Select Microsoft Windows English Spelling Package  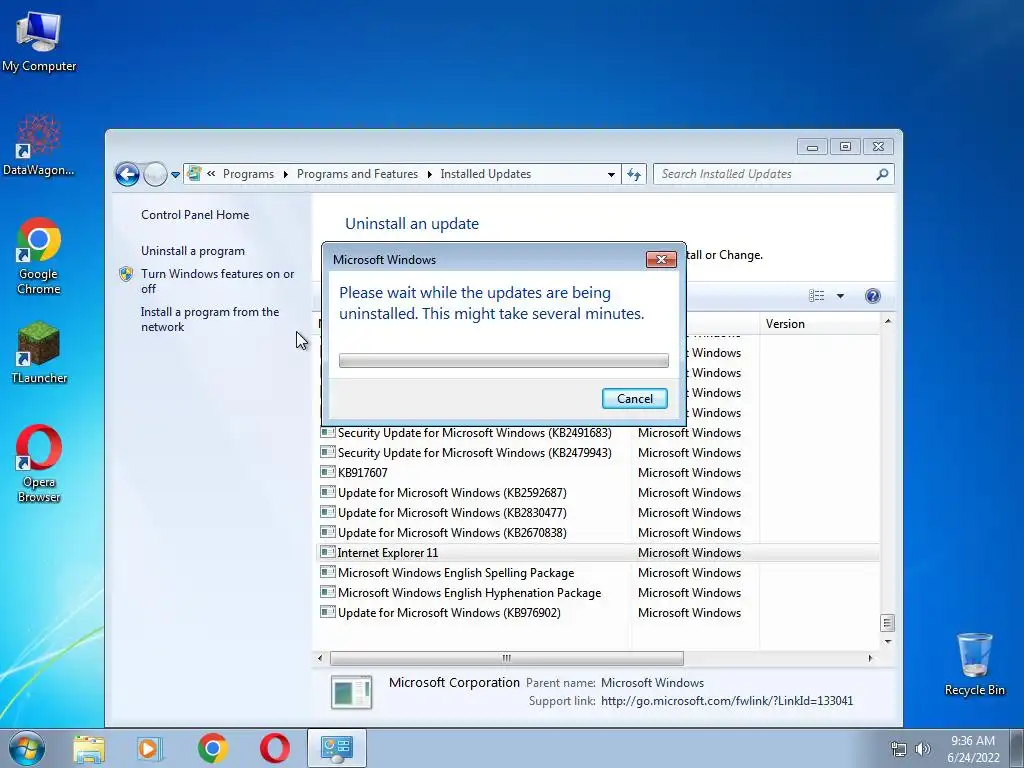tap(598, 573)
